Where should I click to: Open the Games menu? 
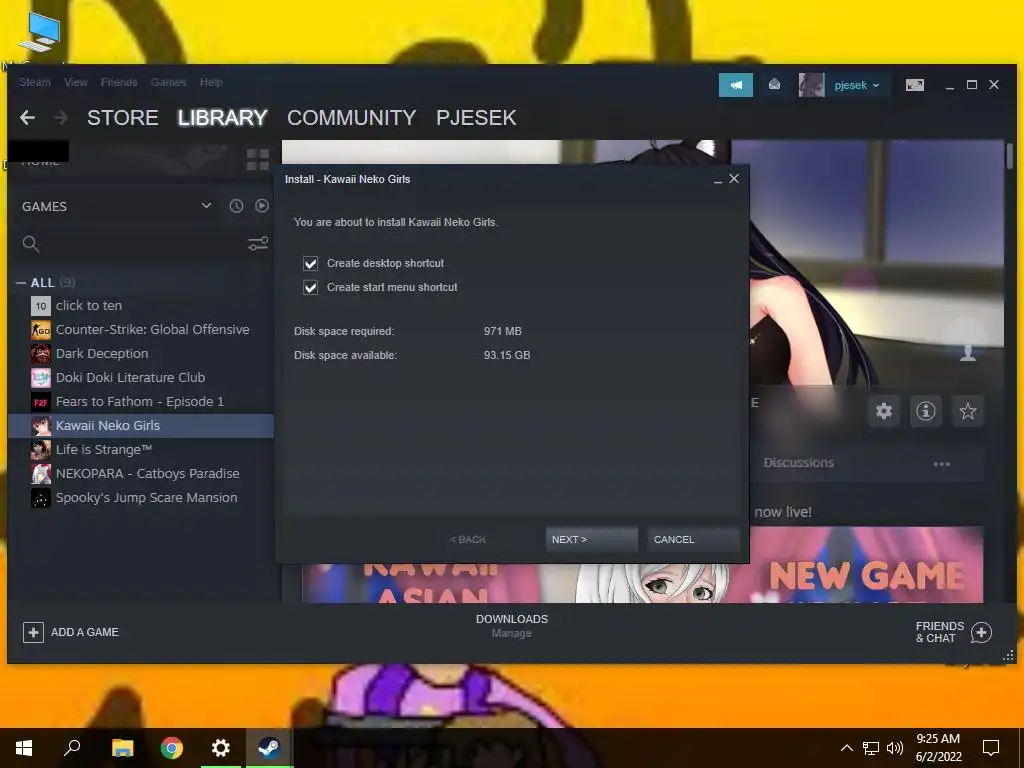[x=168, y=82]
